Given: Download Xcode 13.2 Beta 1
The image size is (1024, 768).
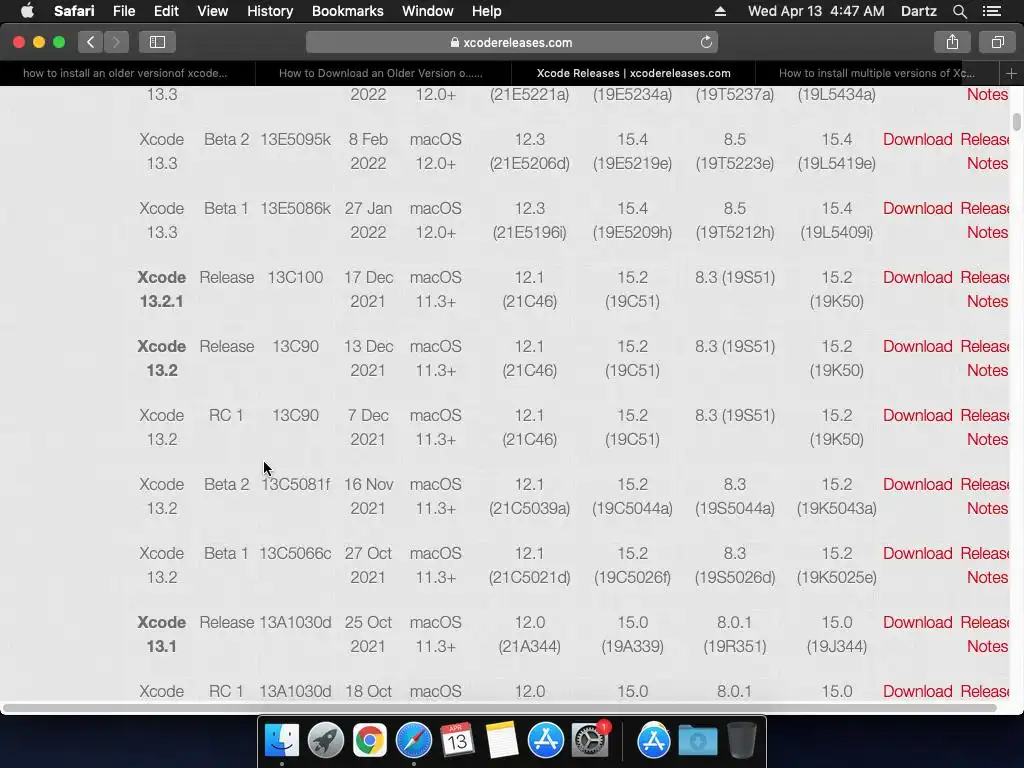Looking at the screenshot, I should pyautogui.click(x=918, y=553).
